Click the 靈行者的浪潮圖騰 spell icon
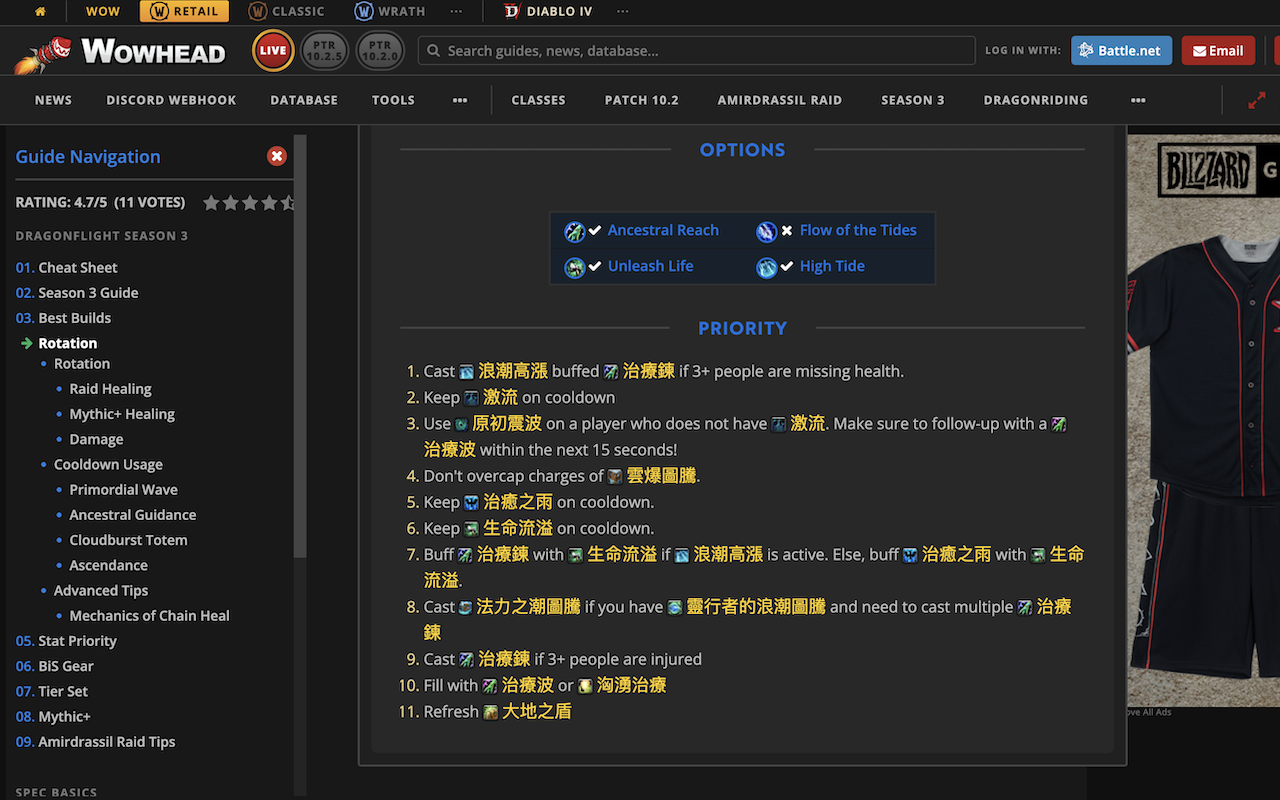1280x800 pixels. tap(675, 607)
